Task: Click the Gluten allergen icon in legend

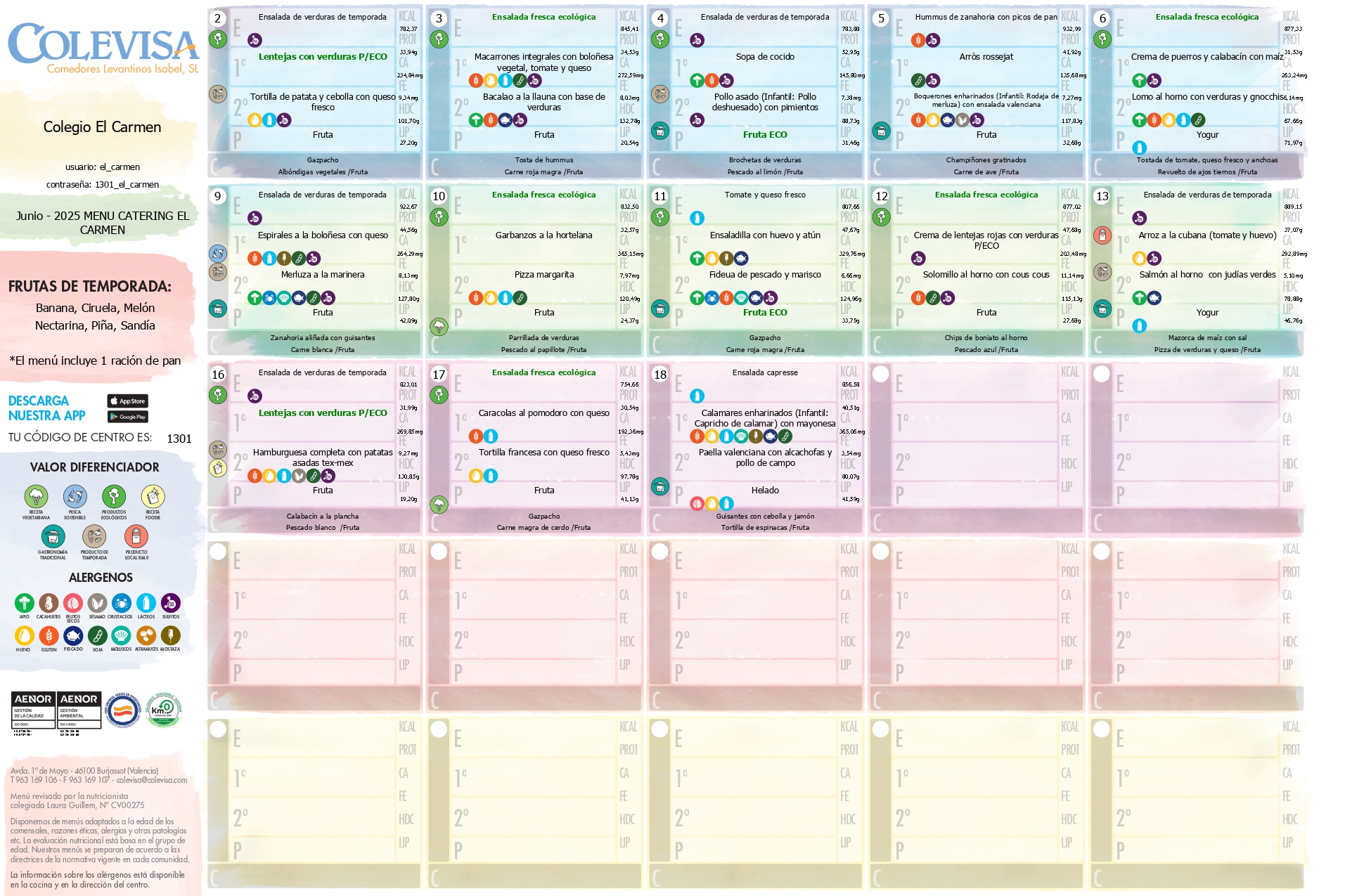Action: [x=49, y=635]
